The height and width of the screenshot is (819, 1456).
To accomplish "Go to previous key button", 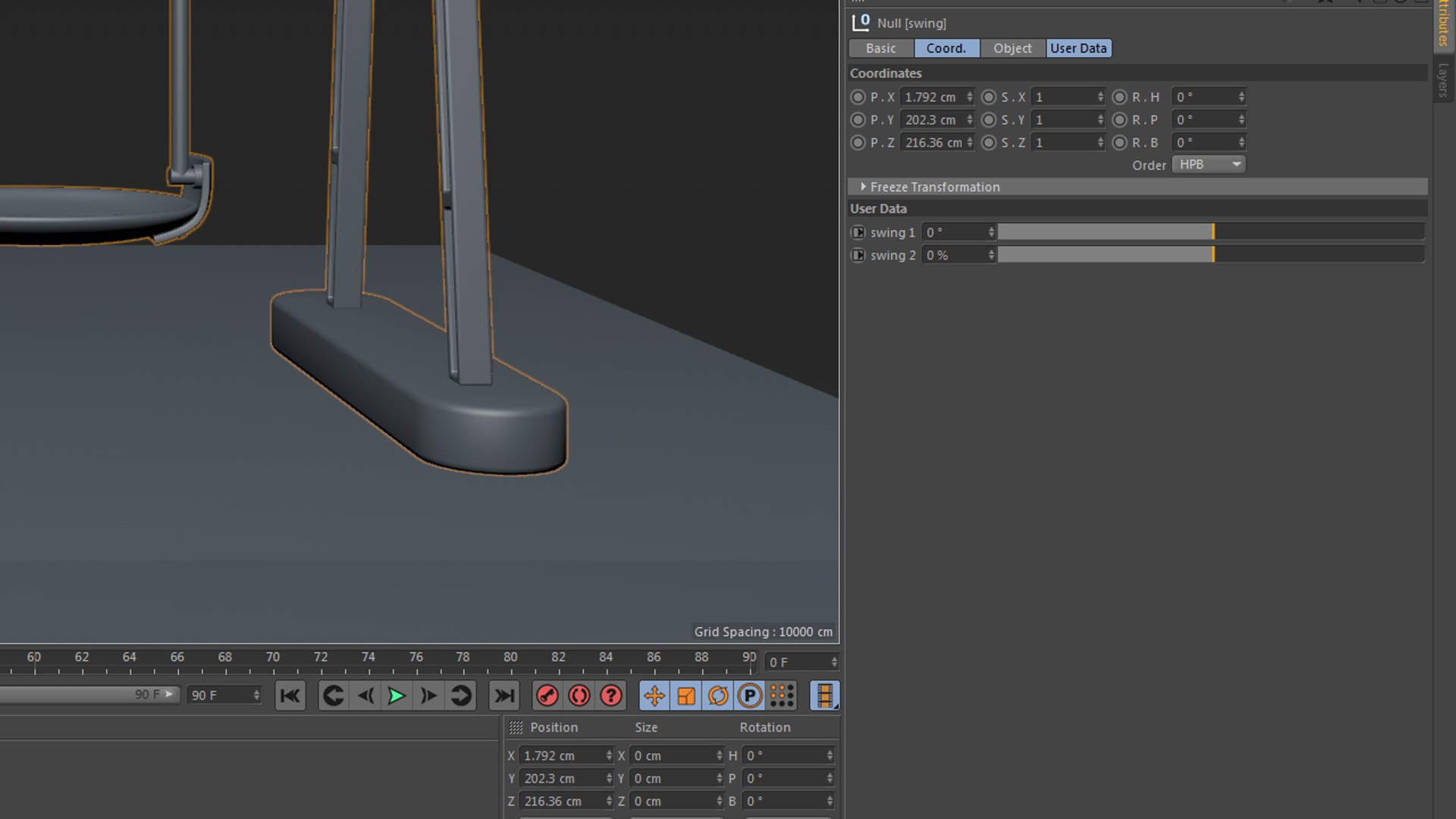I will (x=333, y=695).
